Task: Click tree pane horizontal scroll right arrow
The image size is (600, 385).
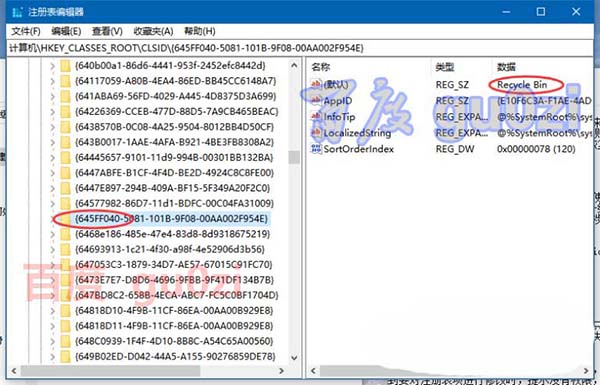Action: click(282, 371)
